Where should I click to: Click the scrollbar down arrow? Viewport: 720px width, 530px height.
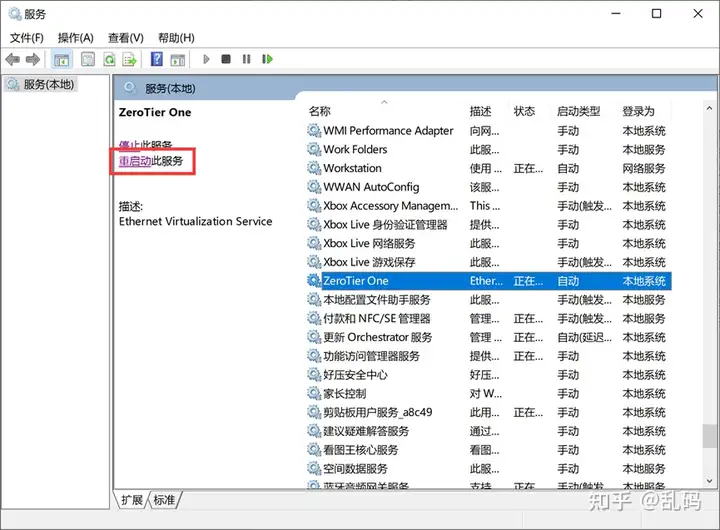(x=709, y=481)
